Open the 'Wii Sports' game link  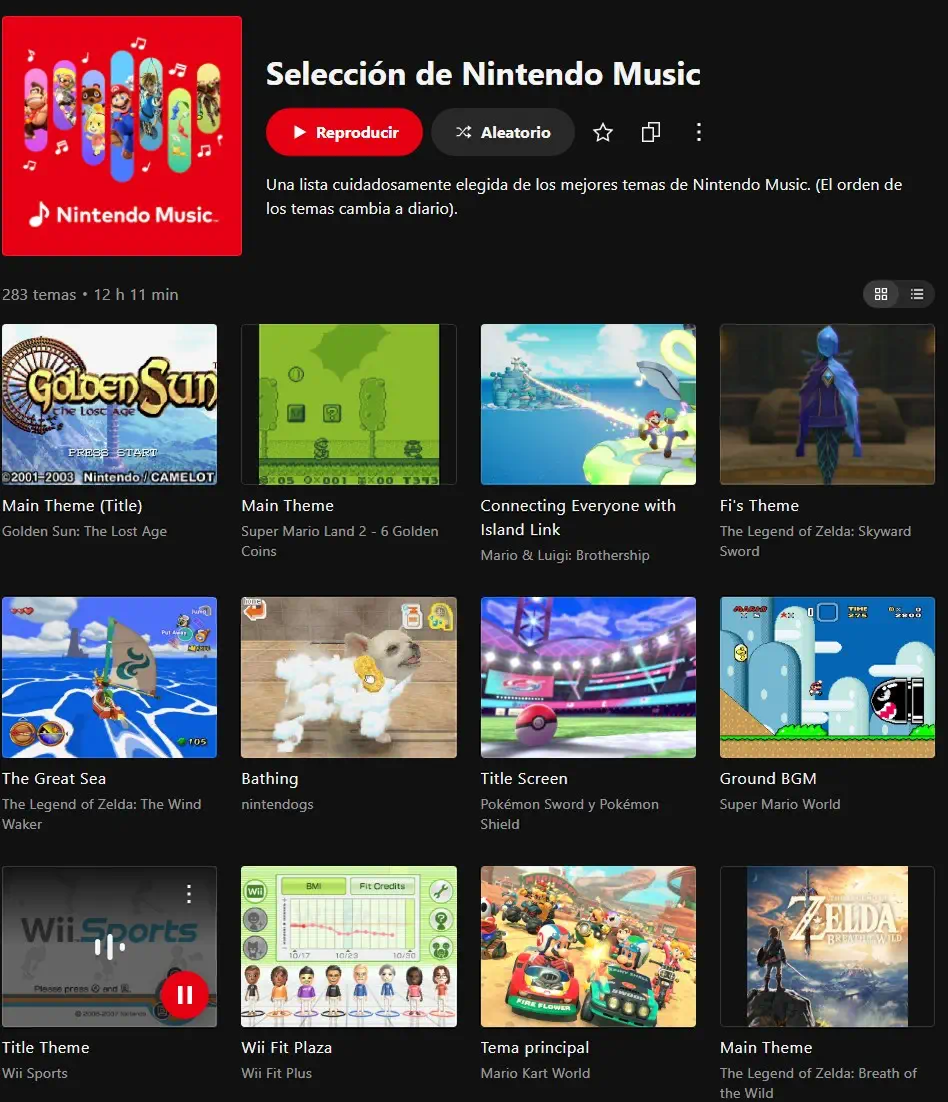tap(35, 1073)
